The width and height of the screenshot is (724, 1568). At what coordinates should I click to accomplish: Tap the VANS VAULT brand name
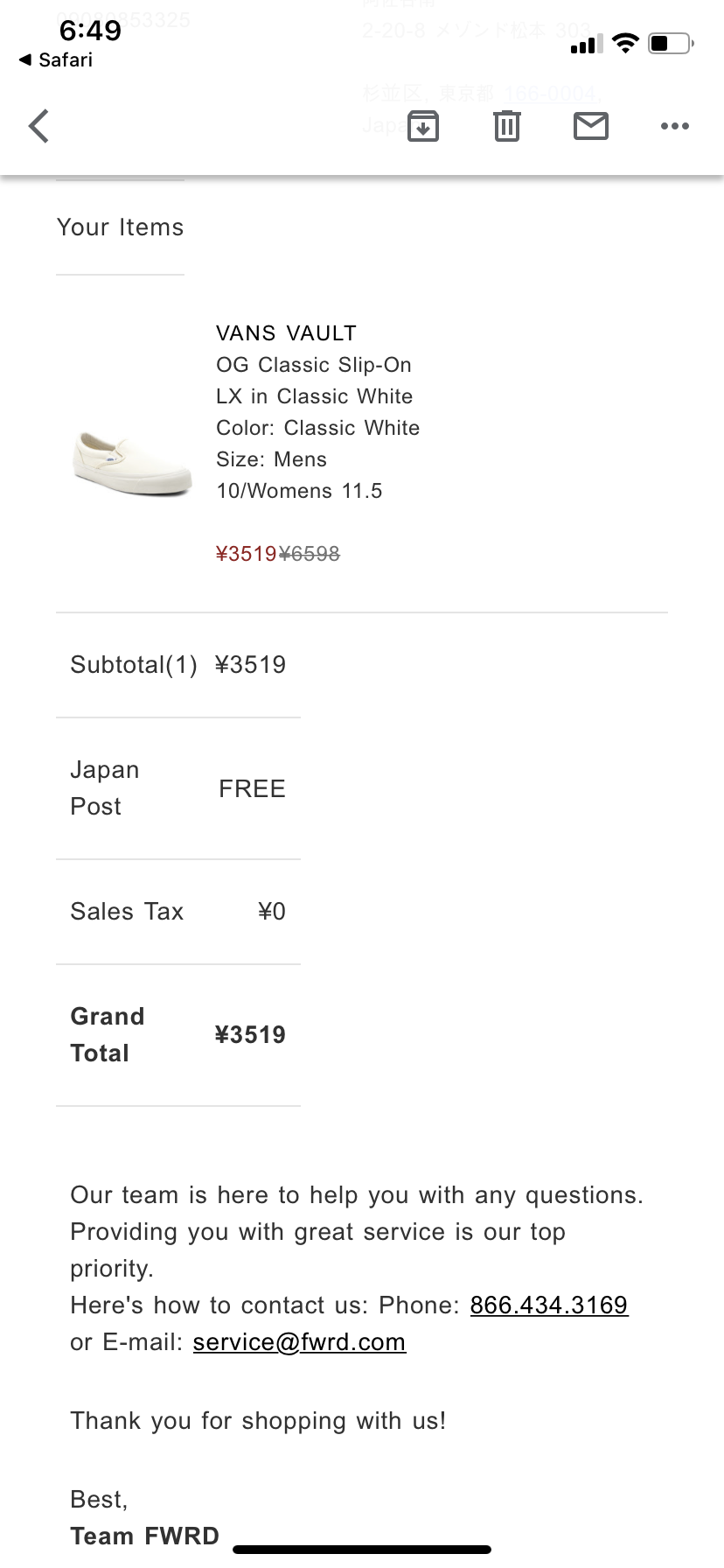pos(286,332)
